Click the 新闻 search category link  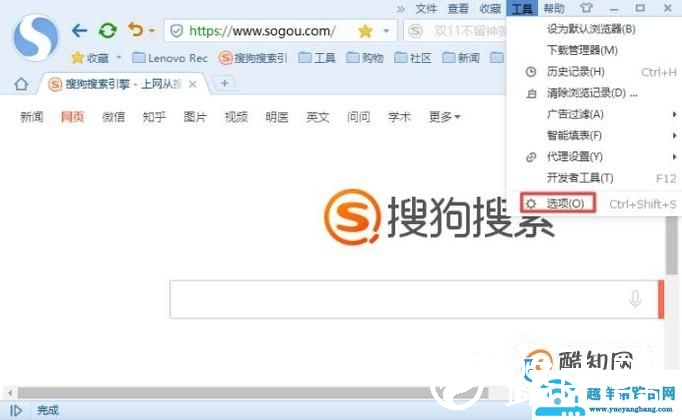pos(31,117)
